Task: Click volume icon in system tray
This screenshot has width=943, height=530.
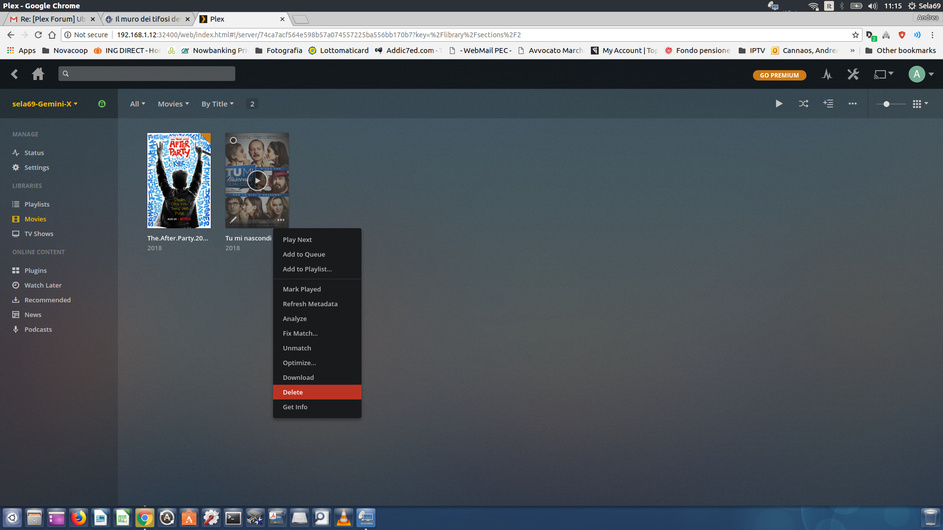Action: (x=872, y=6)
